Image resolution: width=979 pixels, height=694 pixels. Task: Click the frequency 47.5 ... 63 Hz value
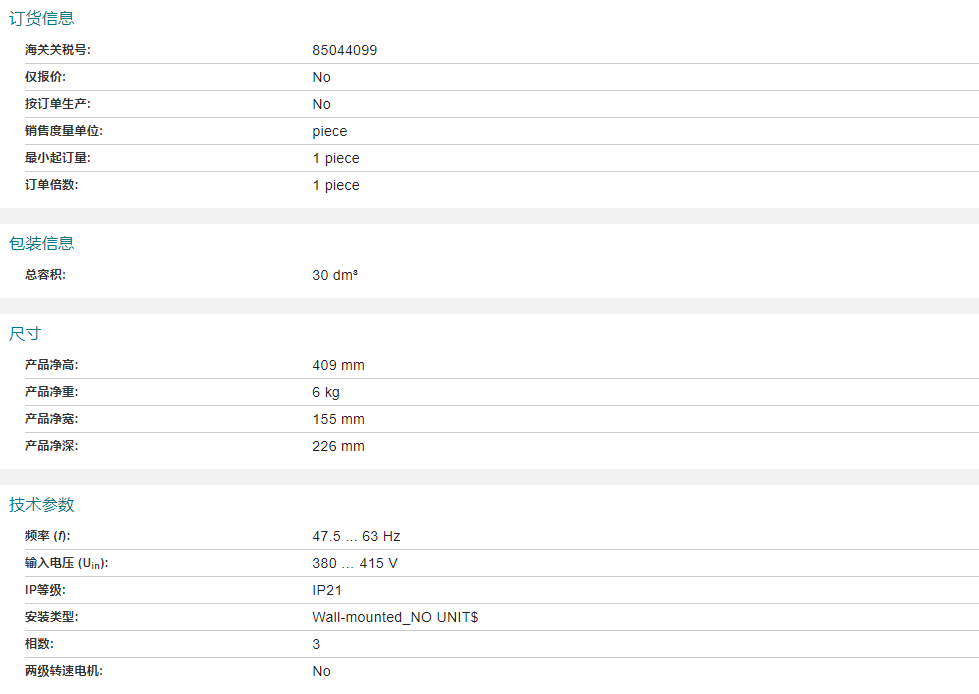coord(356,536)
